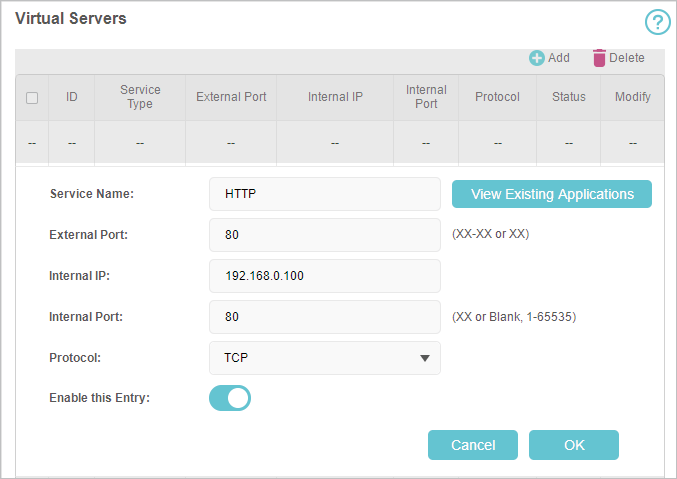Click the Service Type column header

[x=140, y=97]
